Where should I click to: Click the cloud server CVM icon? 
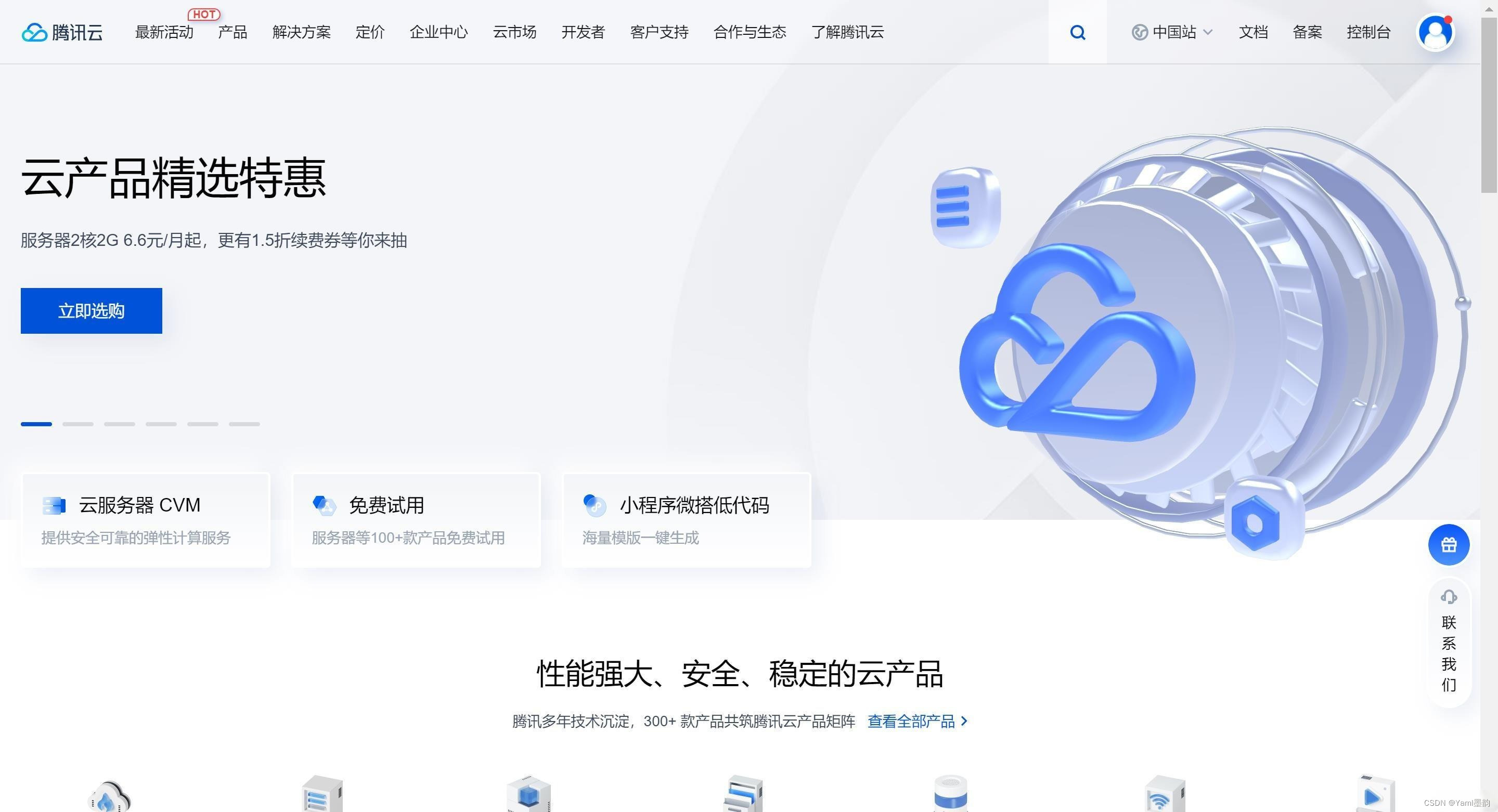(x=54, y=505)
